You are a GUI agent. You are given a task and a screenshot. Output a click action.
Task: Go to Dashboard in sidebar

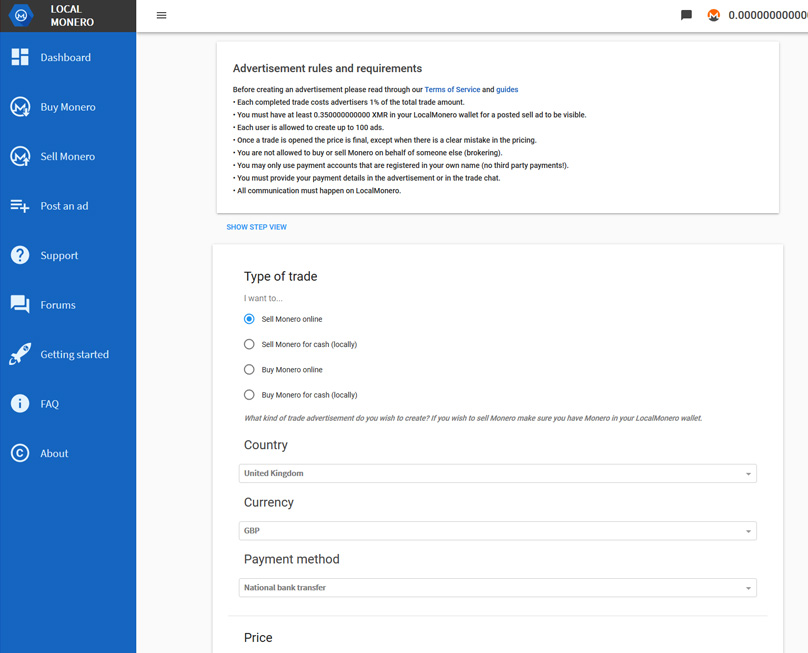point(65,57)
